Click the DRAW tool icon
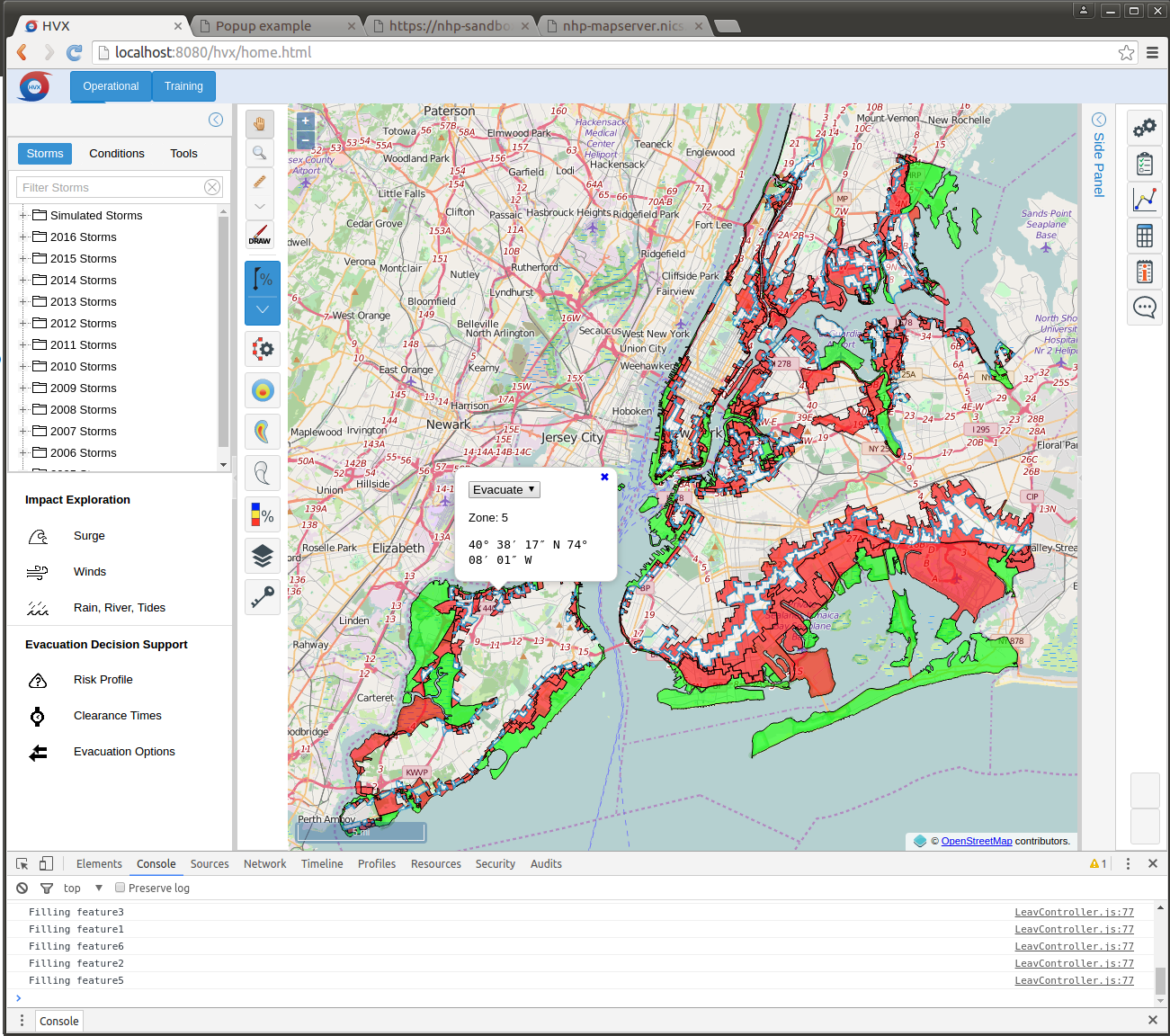 tap(260, 236)
